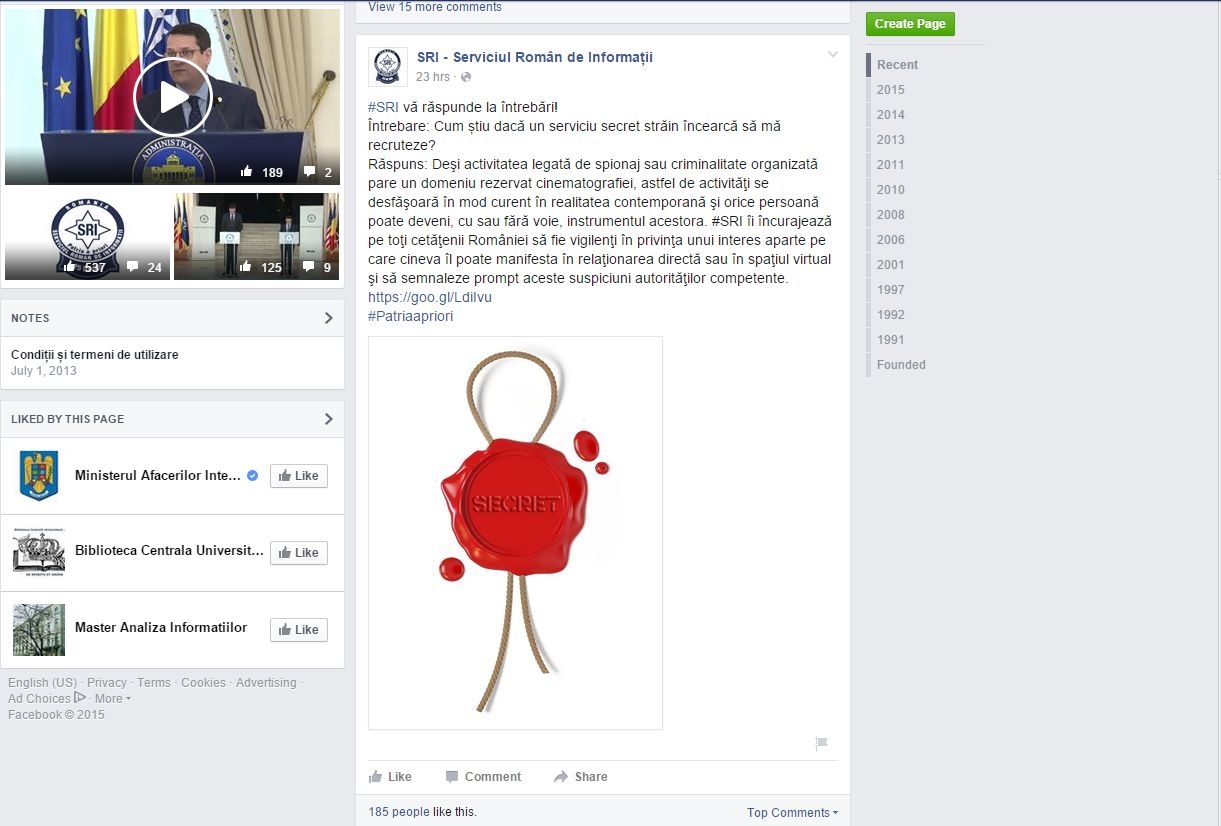Expand the Liked By This Page section
1221x826 pixels.
pos(328,419)
